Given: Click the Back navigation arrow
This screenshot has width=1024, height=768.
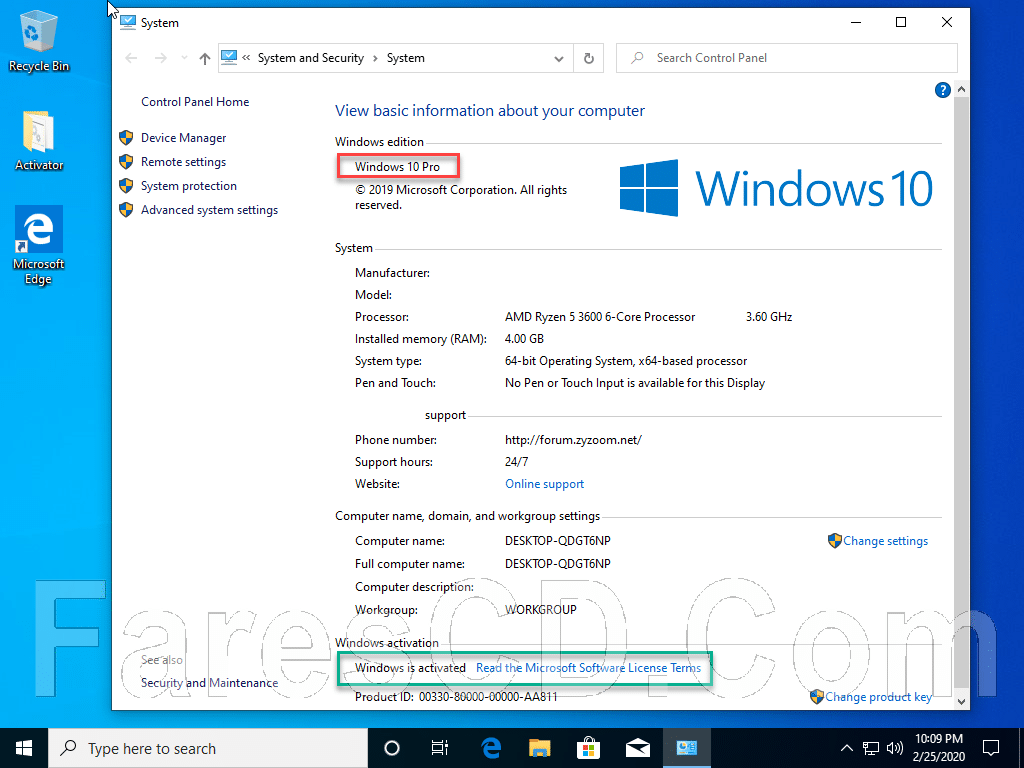Looking at the screenshot, I should tap(131, 58).
